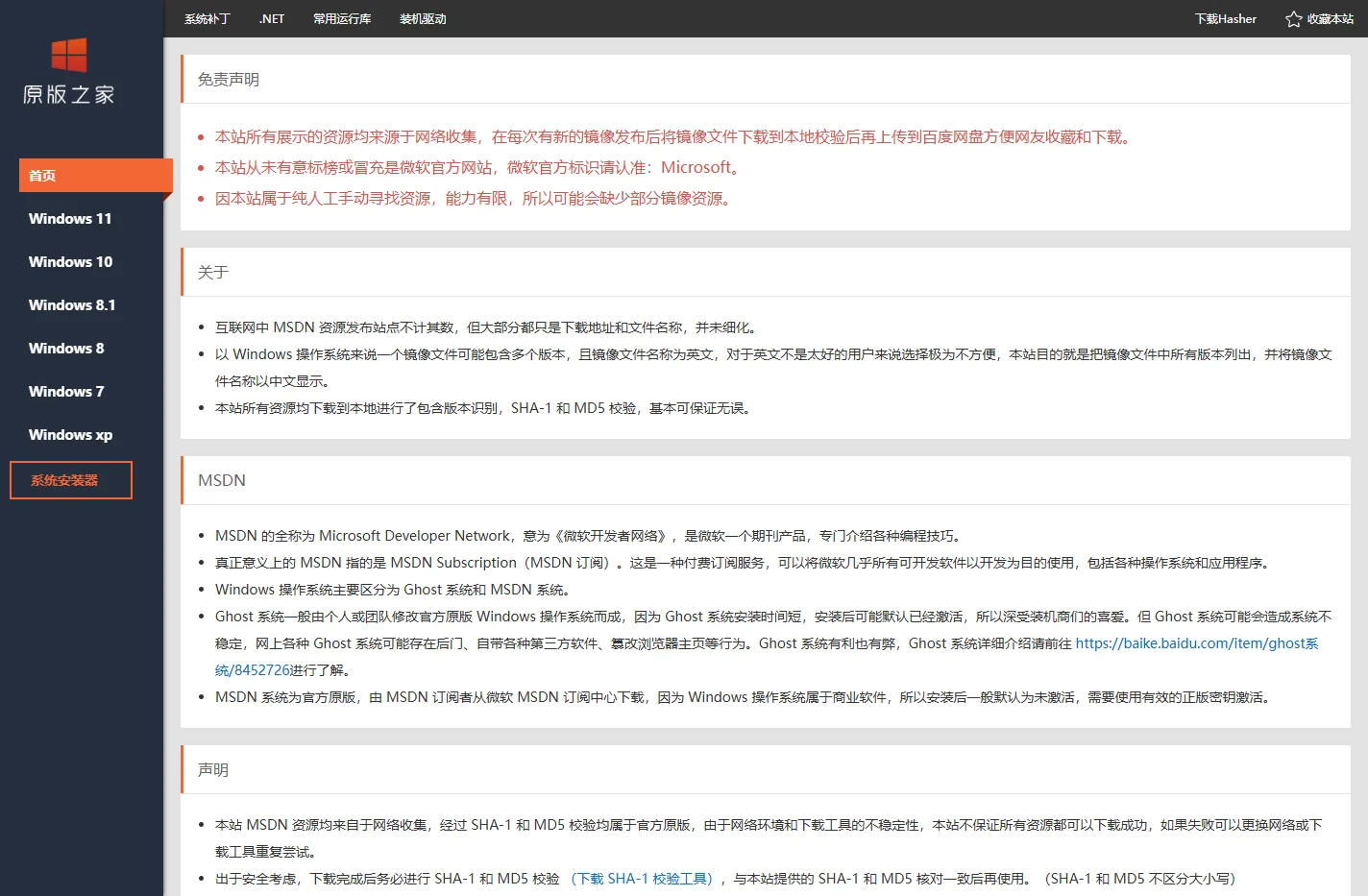Image resolution: width=1368 pixels, height=896 pixels.
Task: Click the line starting MSDN 系统为官方原版
Action: point(745,697)
